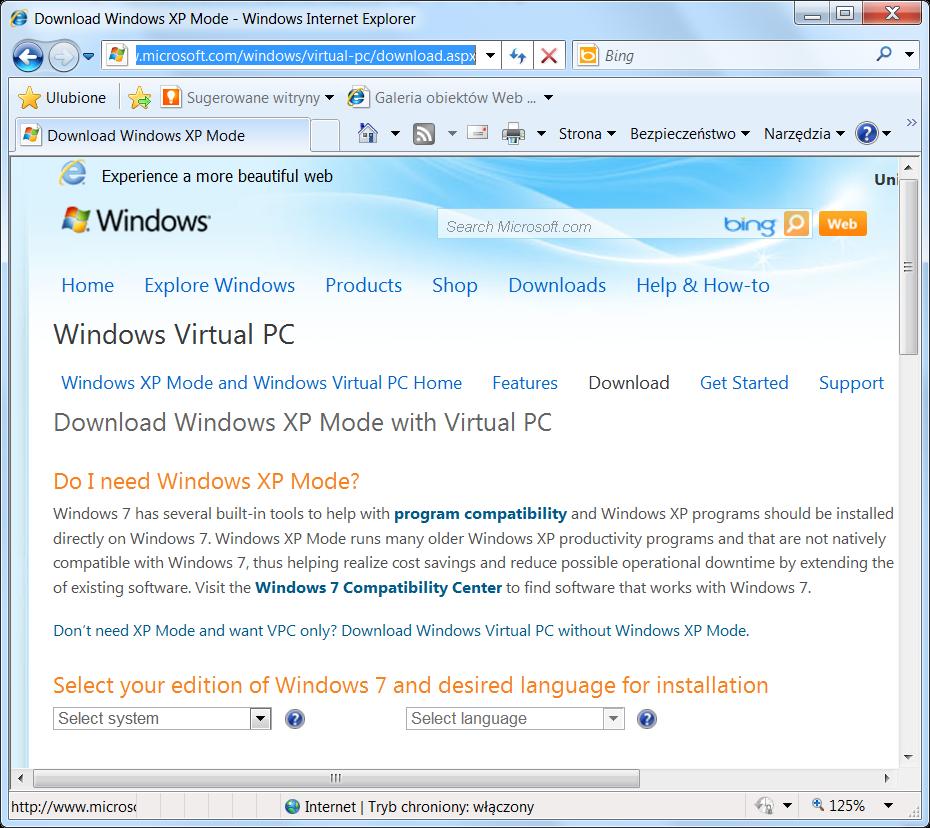Screen dimensions: 930x828
Task: Go back using the Back arrow button
Action: tap(27, 56)
